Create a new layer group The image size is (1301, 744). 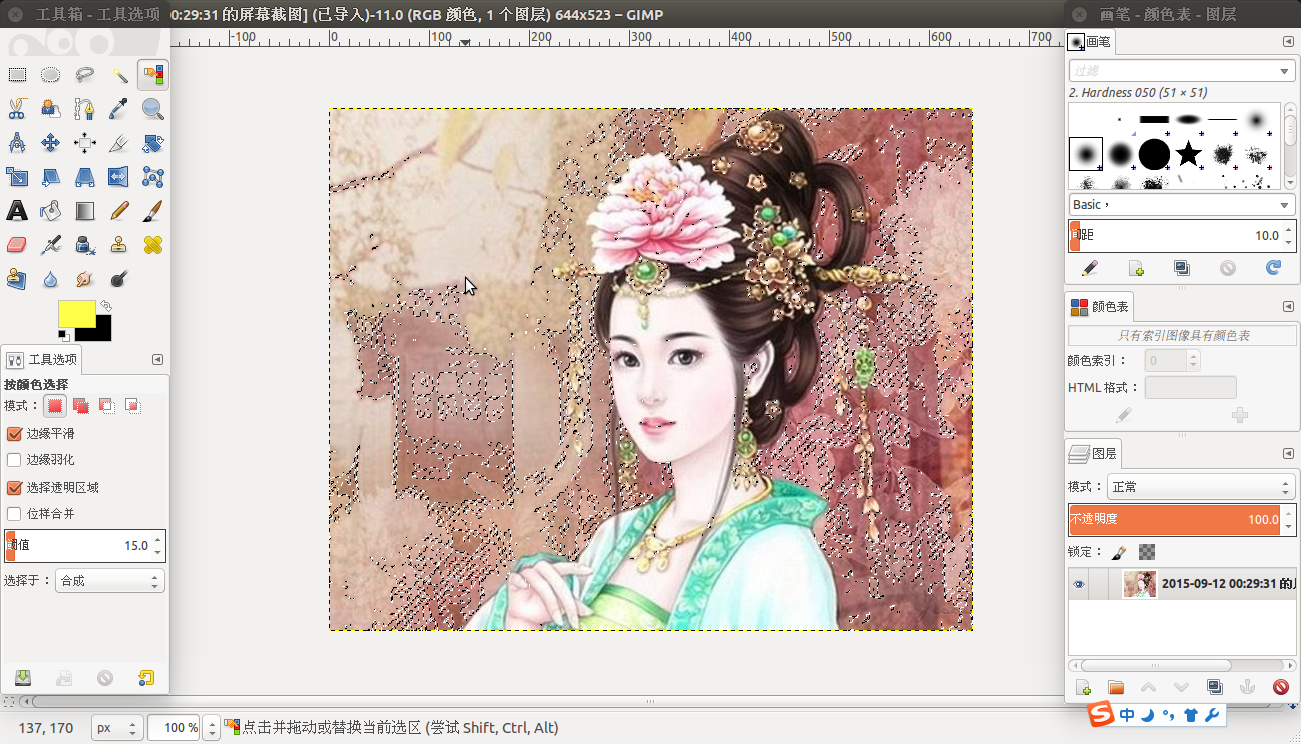(x=1116, y=687)
